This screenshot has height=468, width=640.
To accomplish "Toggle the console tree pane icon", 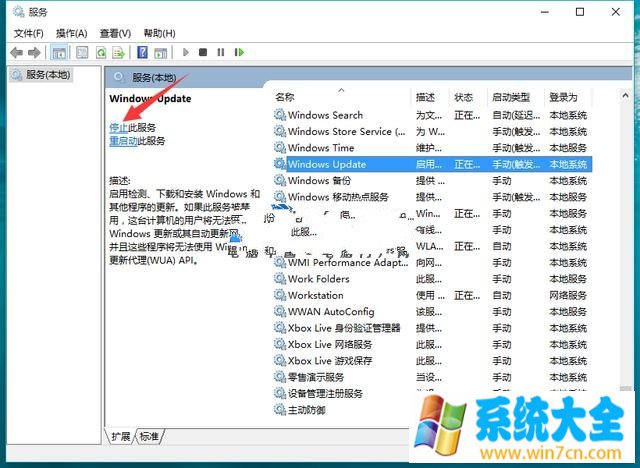I will (x=59, y=52).
